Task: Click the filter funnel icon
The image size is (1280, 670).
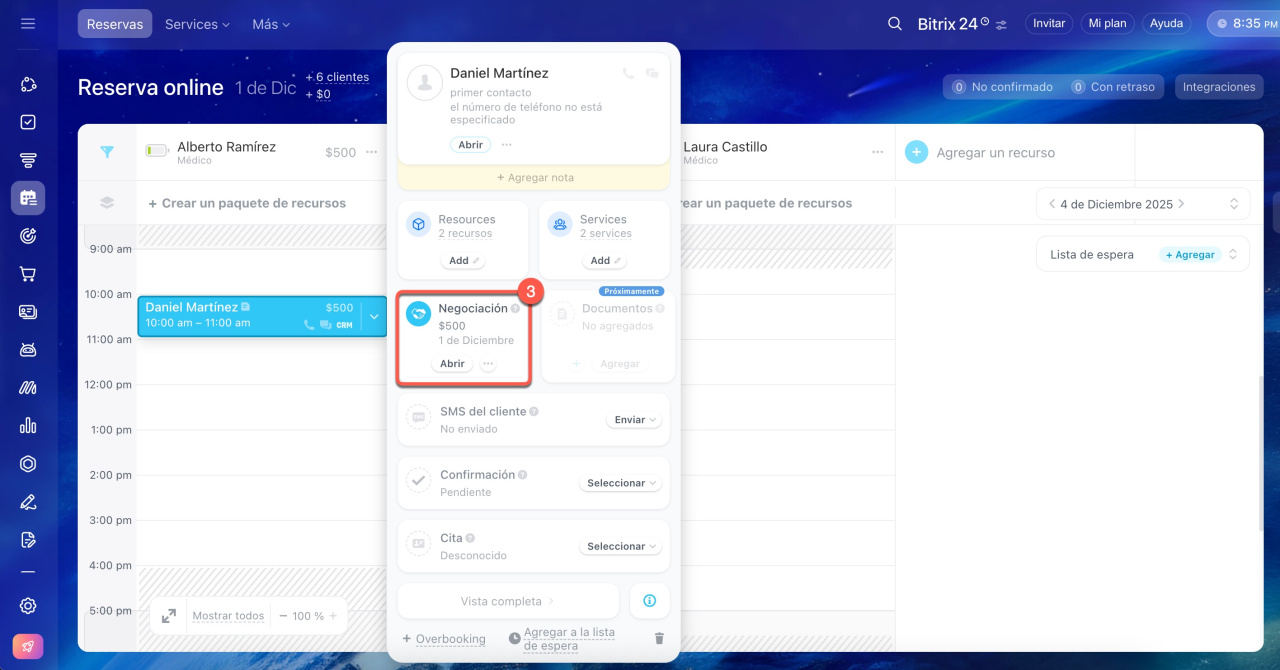Action: click(107, 152)
